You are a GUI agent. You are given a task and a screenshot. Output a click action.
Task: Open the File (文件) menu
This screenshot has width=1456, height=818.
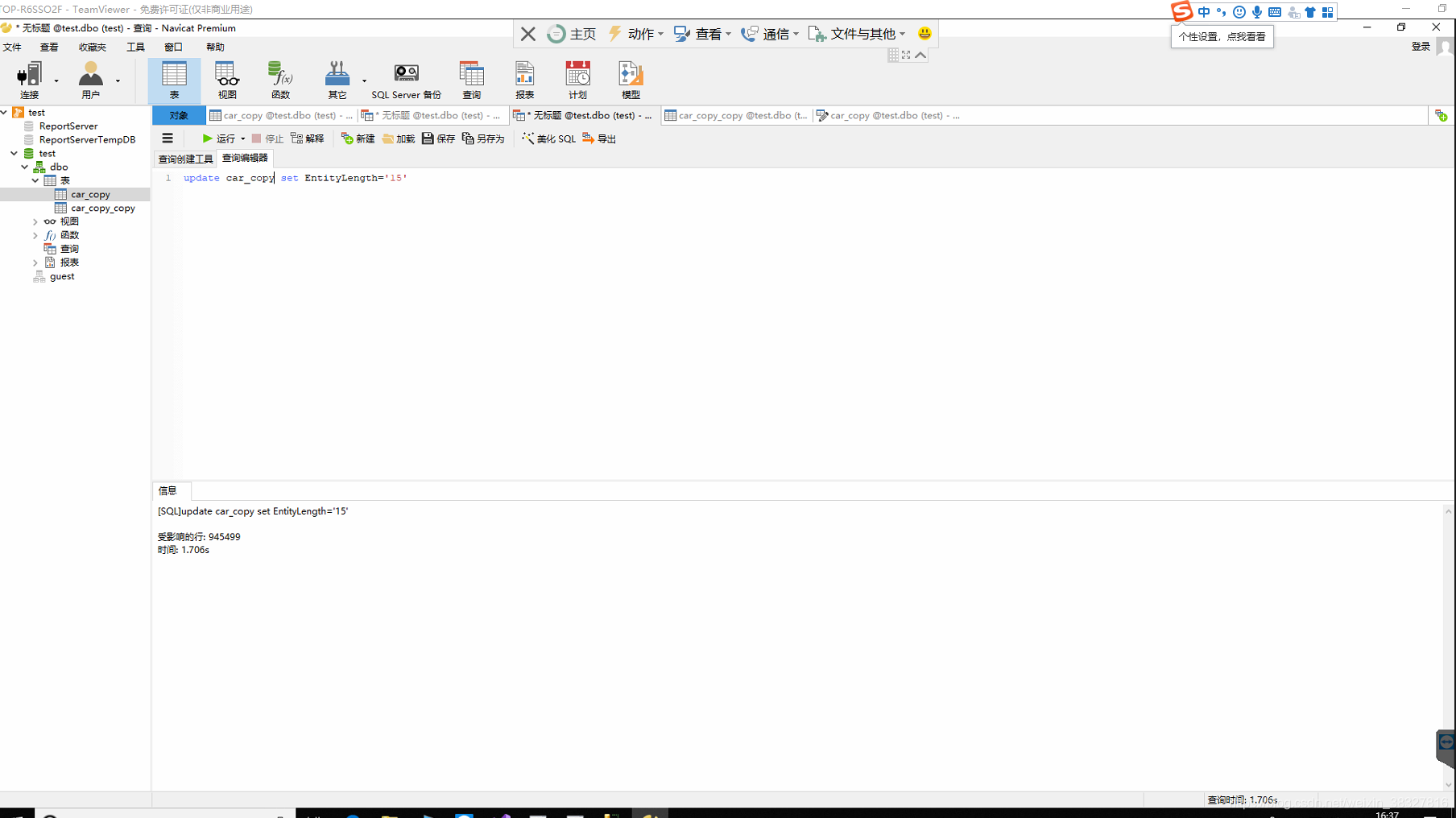click(12, 48)
